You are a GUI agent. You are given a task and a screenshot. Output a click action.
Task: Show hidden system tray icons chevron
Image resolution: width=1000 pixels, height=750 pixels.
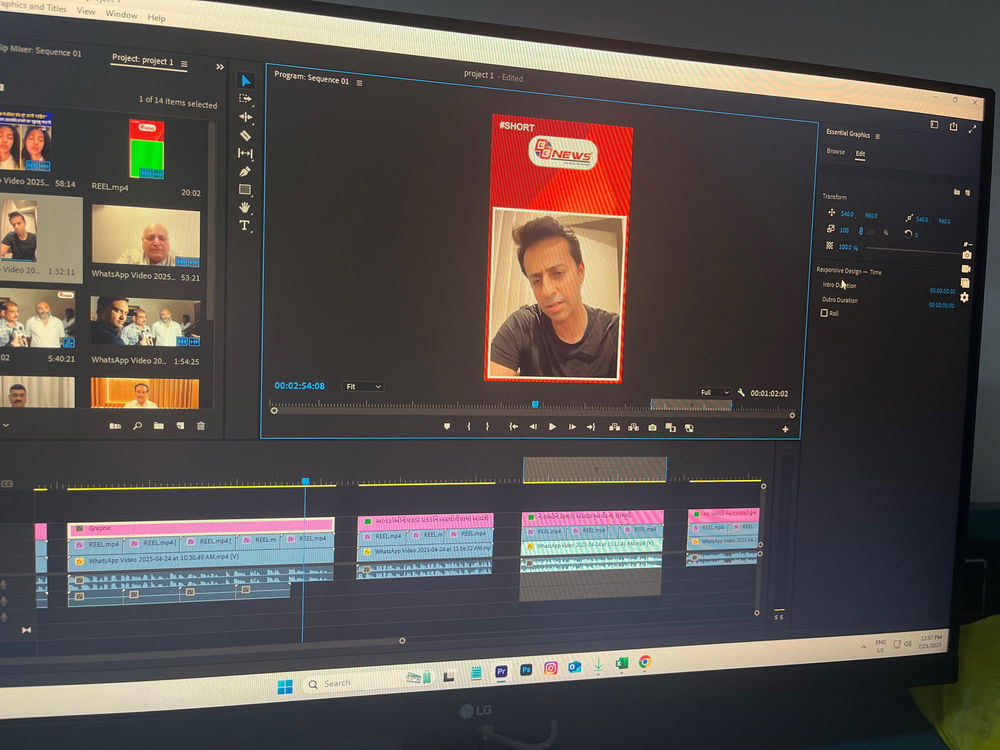(864, 647)
